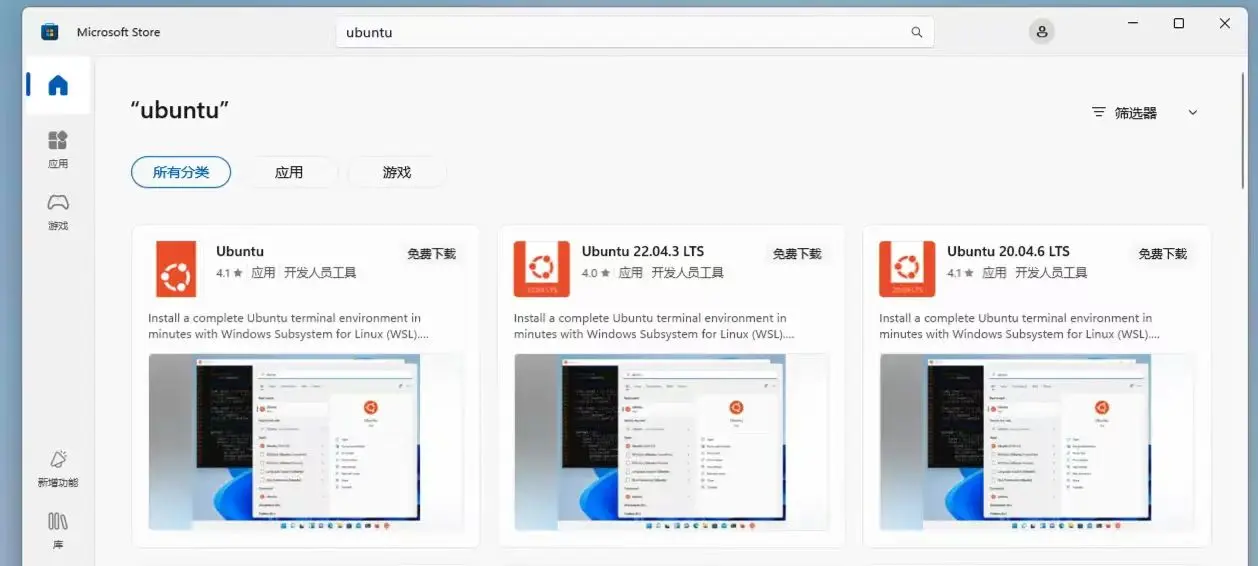Click the Ubuntu 22.04.3 LTS description text

654,326
